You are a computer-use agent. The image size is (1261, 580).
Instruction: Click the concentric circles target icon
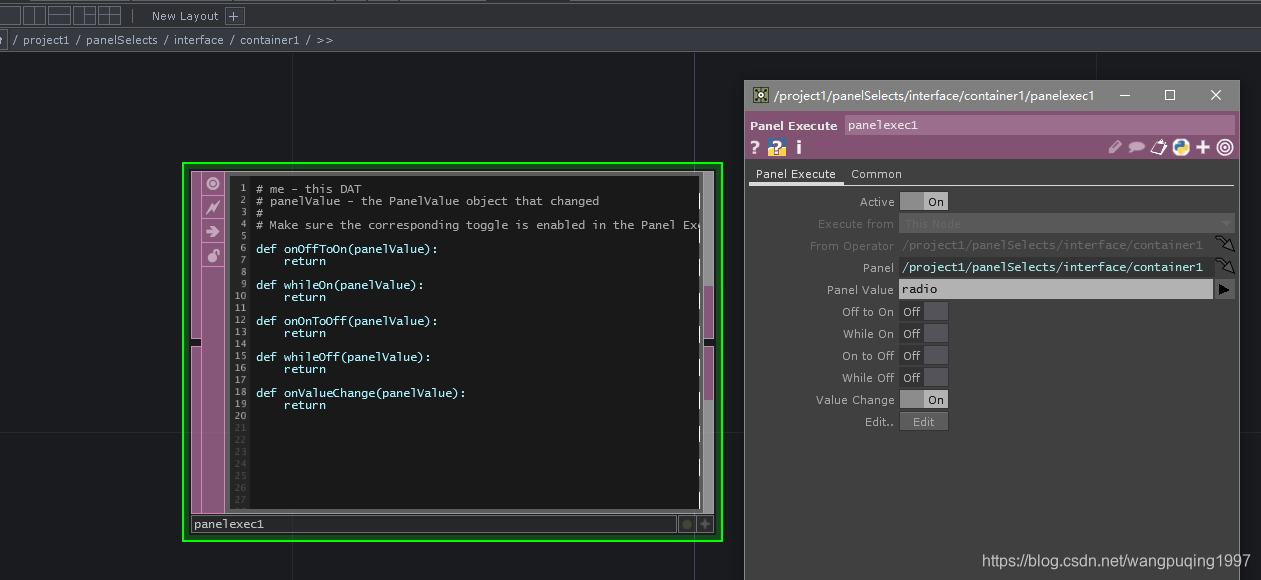point(1225,147)
